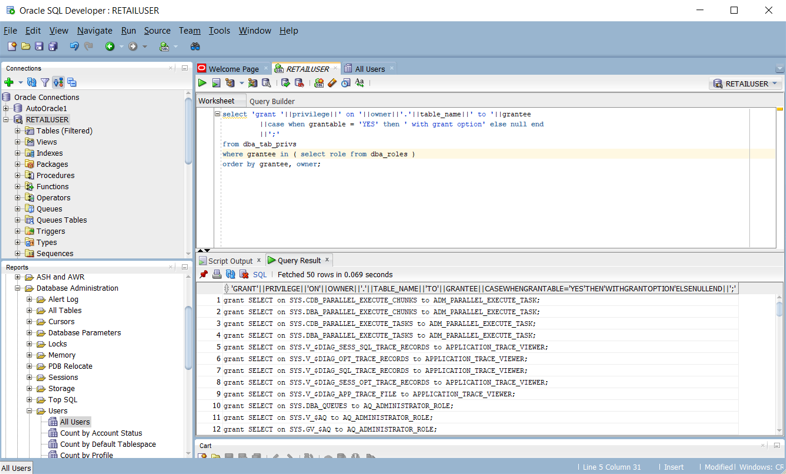Screen dimensions: 786x474
Task: Expand the Tables (Filtered) node
Action: (18, 131)
